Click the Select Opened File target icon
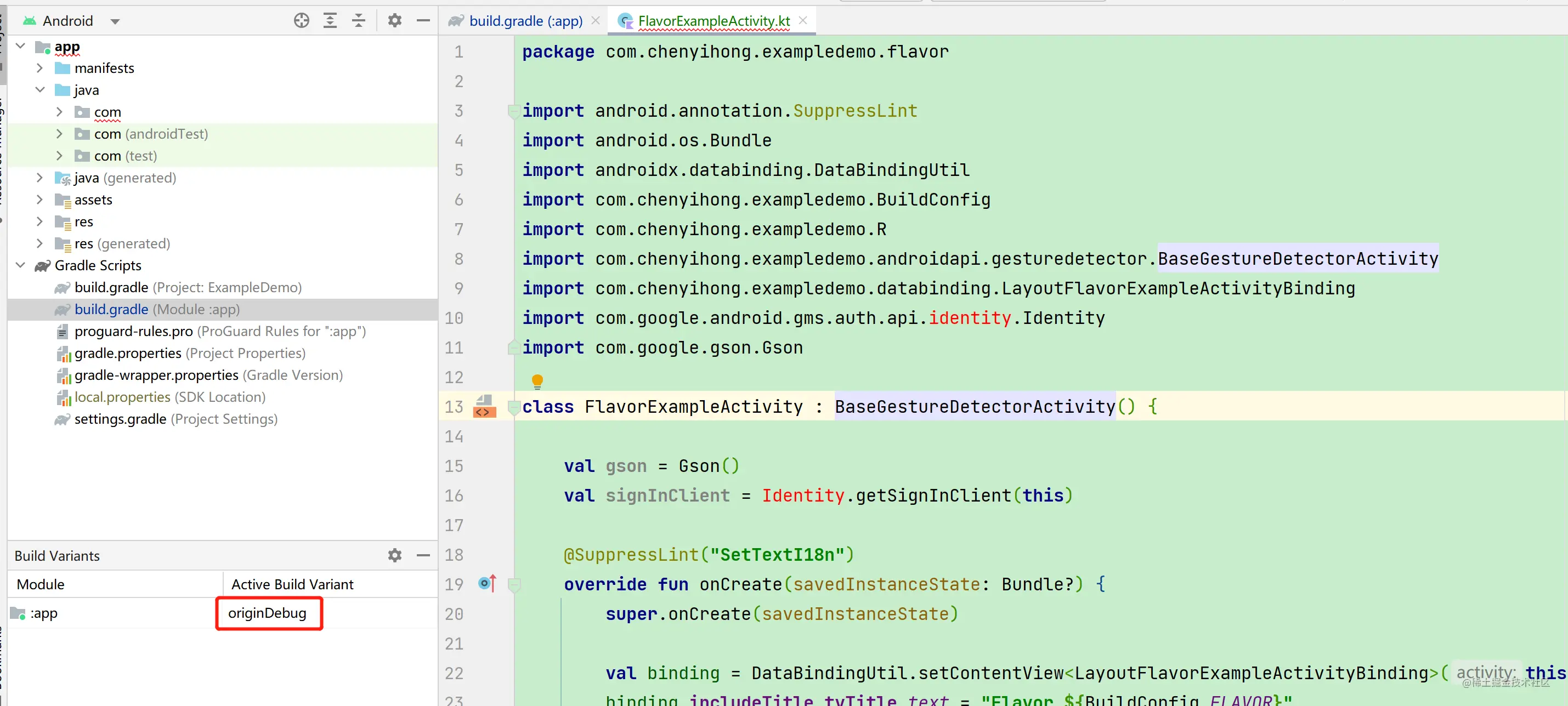 tap(301, 21)
